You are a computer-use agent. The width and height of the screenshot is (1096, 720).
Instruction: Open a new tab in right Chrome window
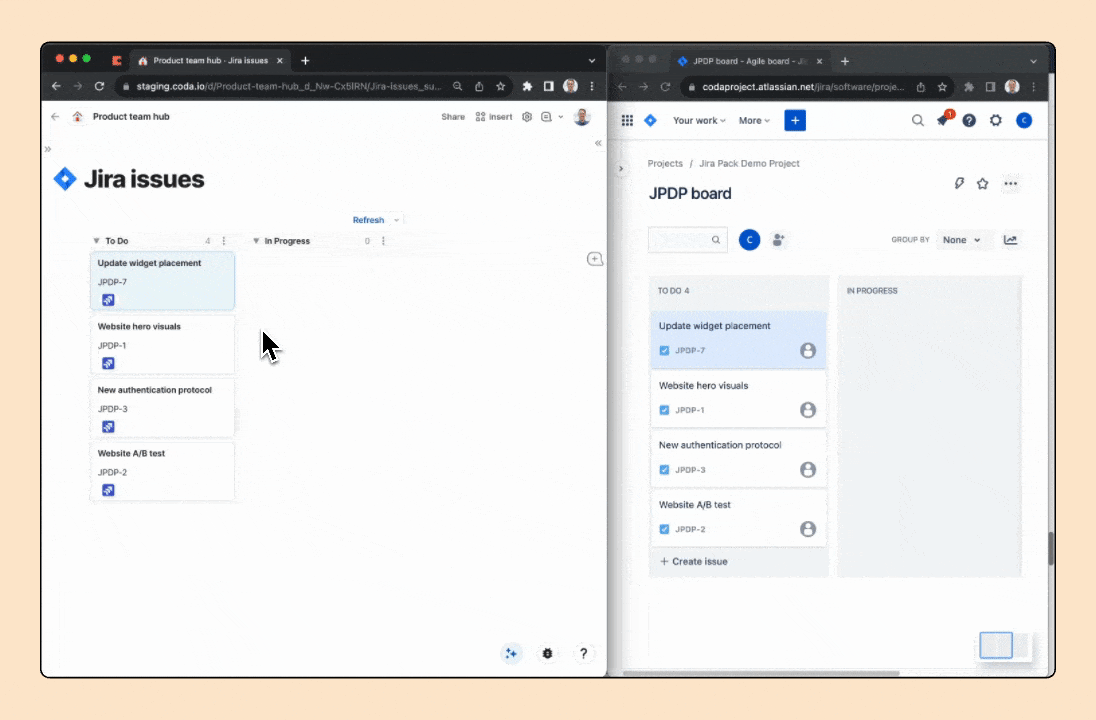point(844,62)
